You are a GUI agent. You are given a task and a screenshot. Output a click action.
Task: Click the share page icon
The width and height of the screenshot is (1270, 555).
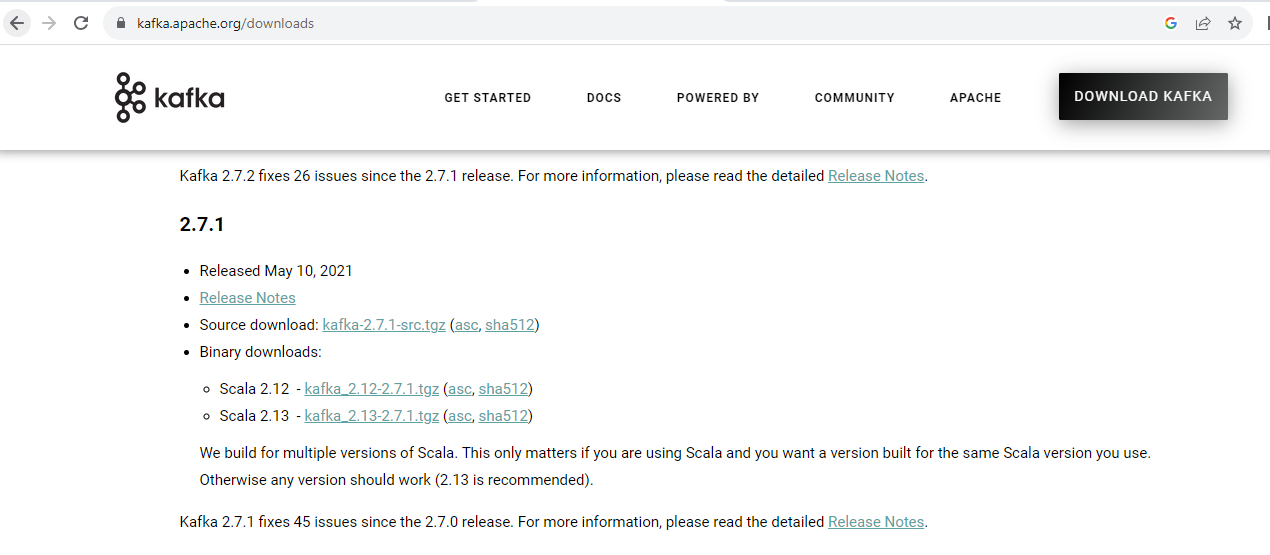pyautogui.click(x=1203, y=23)
